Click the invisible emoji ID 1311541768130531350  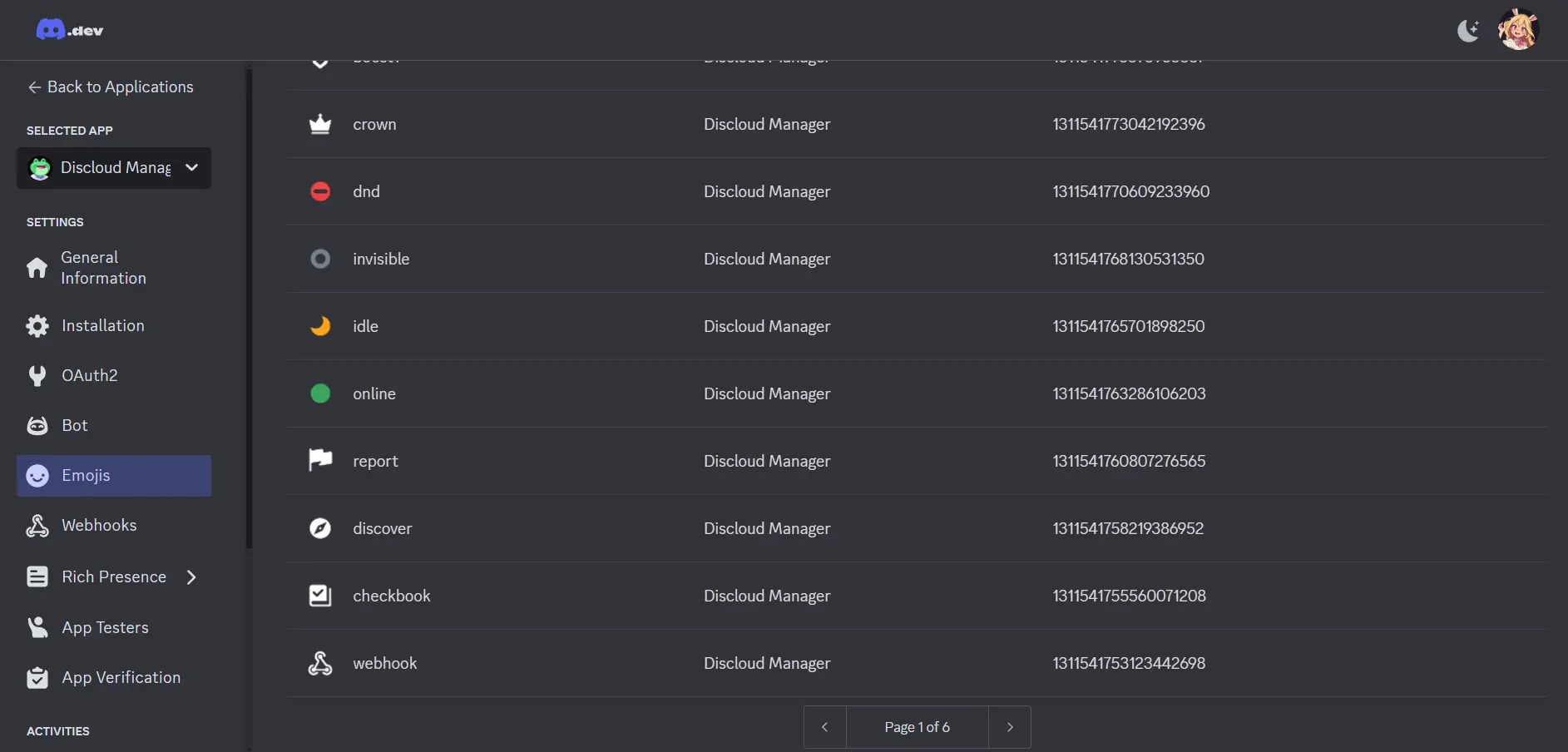[1129, 259]
